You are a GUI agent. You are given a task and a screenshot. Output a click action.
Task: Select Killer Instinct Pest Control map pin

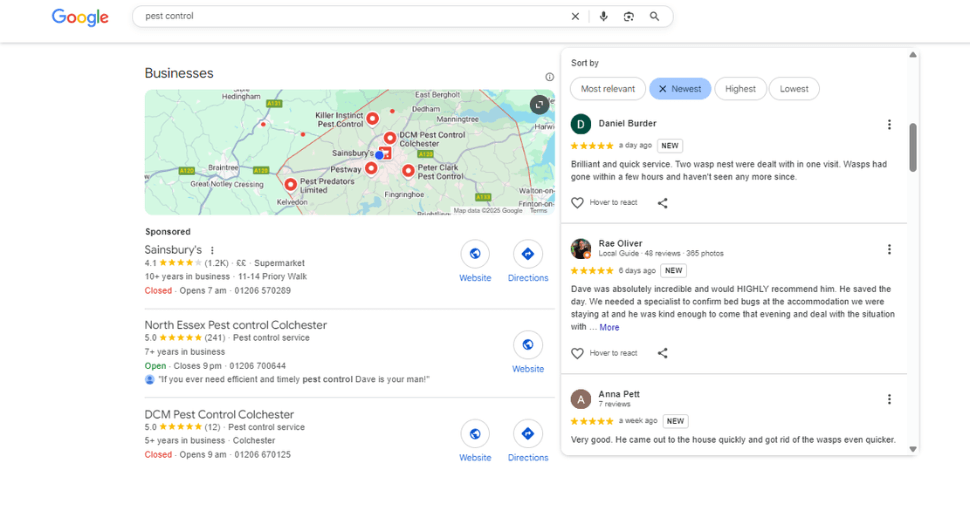tap(372, 119)
